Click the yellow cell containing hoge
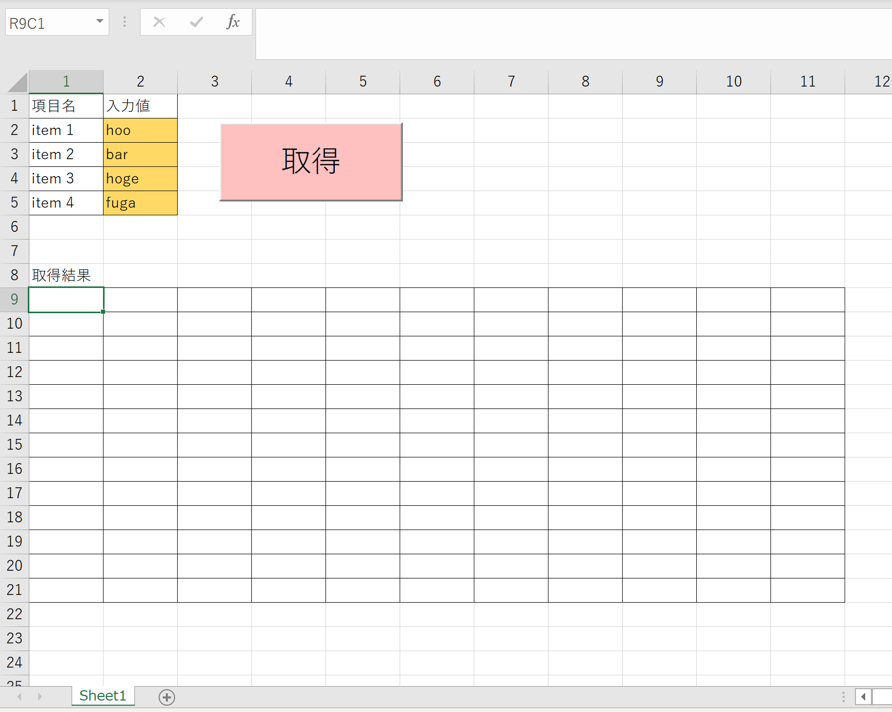The width and height of the screenshot is (892, 712). click(x=140, y=179)
